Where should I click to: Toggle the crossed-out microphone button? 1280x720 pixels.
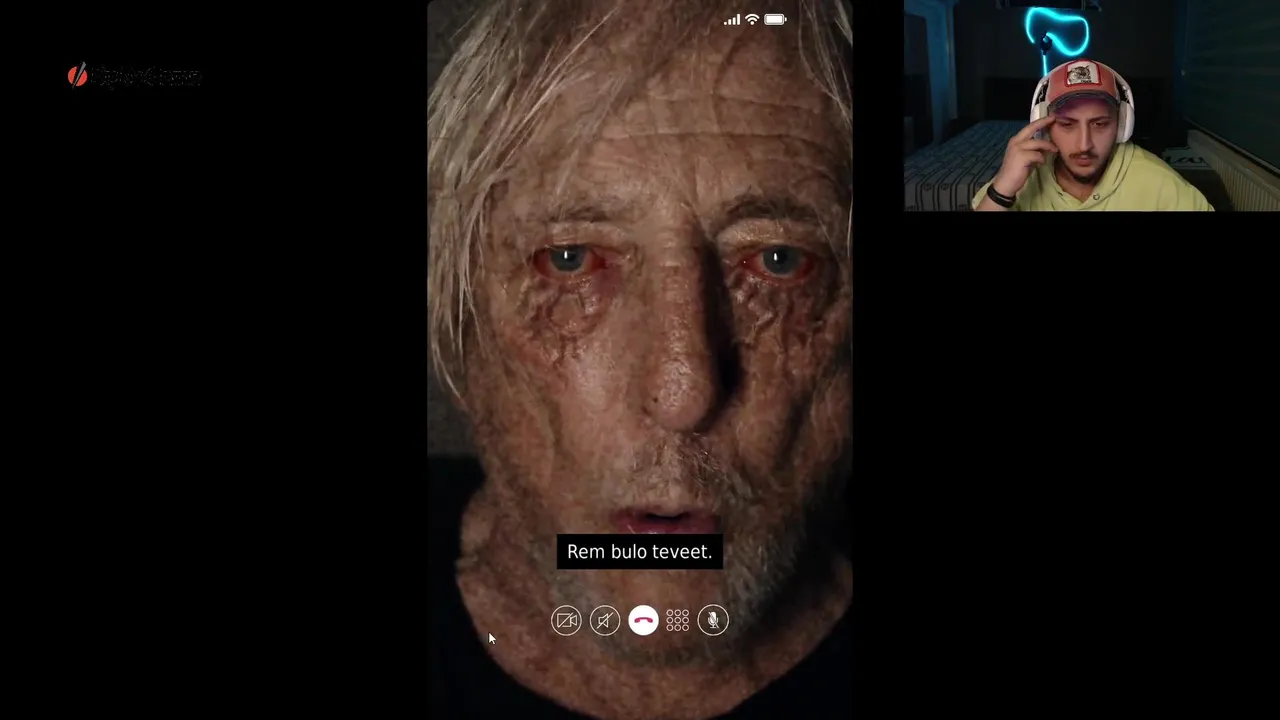pos(713,621)
